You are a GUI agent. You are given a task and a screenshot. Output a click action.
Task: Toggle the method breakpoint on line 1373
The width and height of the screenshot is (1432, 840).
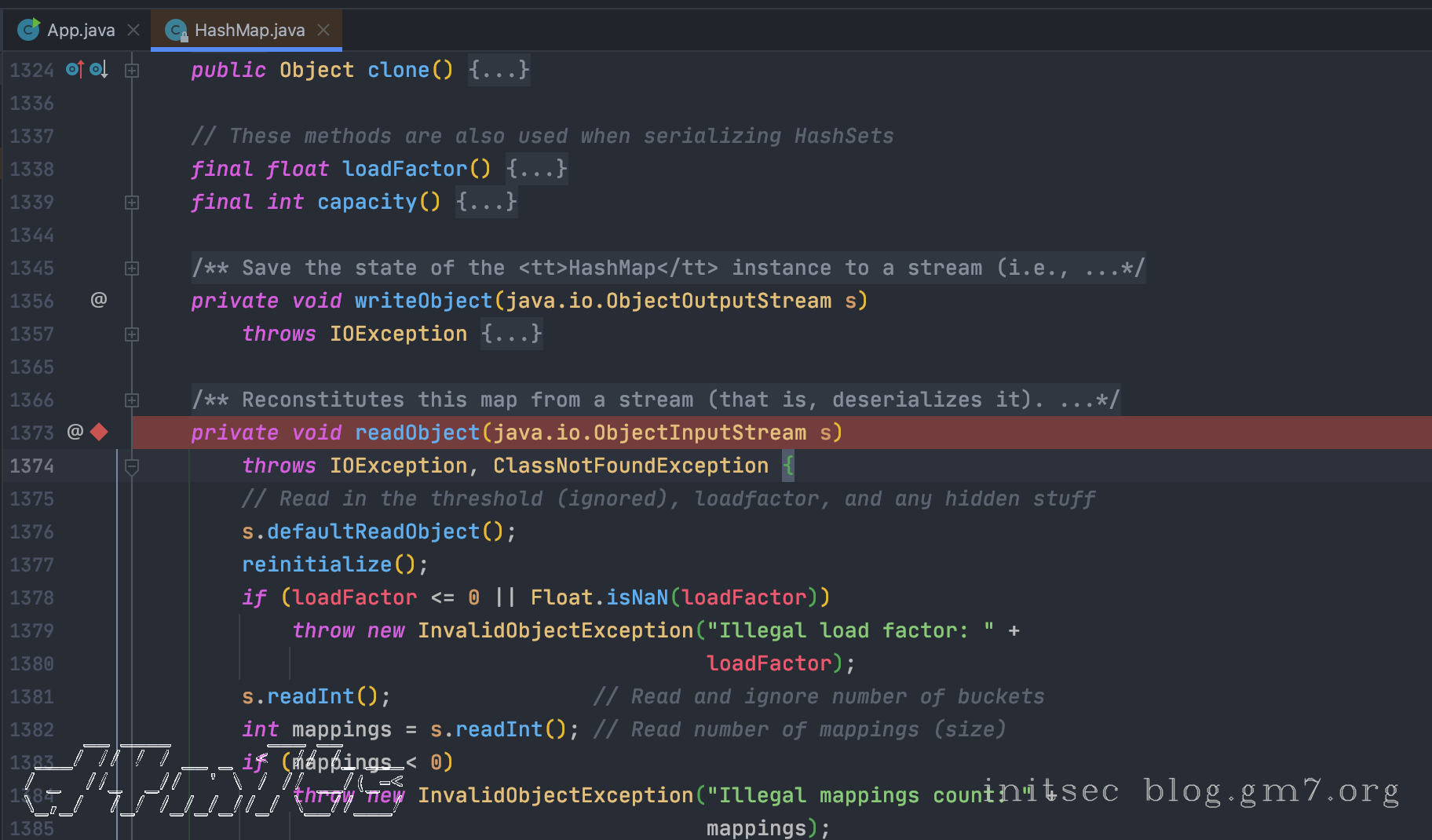coord(99,432)
